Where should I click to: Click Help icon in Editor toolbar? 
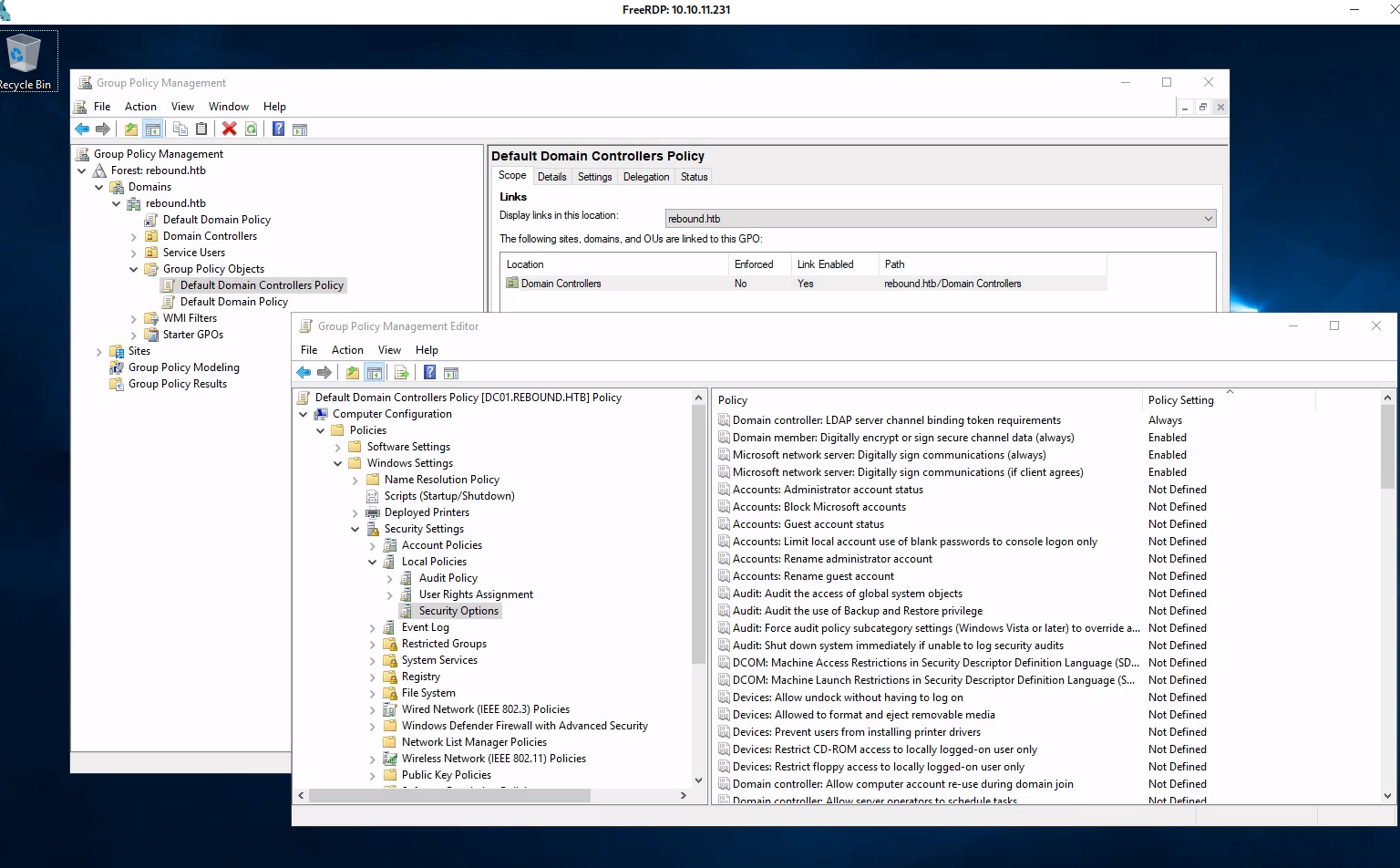pos(430,372)
